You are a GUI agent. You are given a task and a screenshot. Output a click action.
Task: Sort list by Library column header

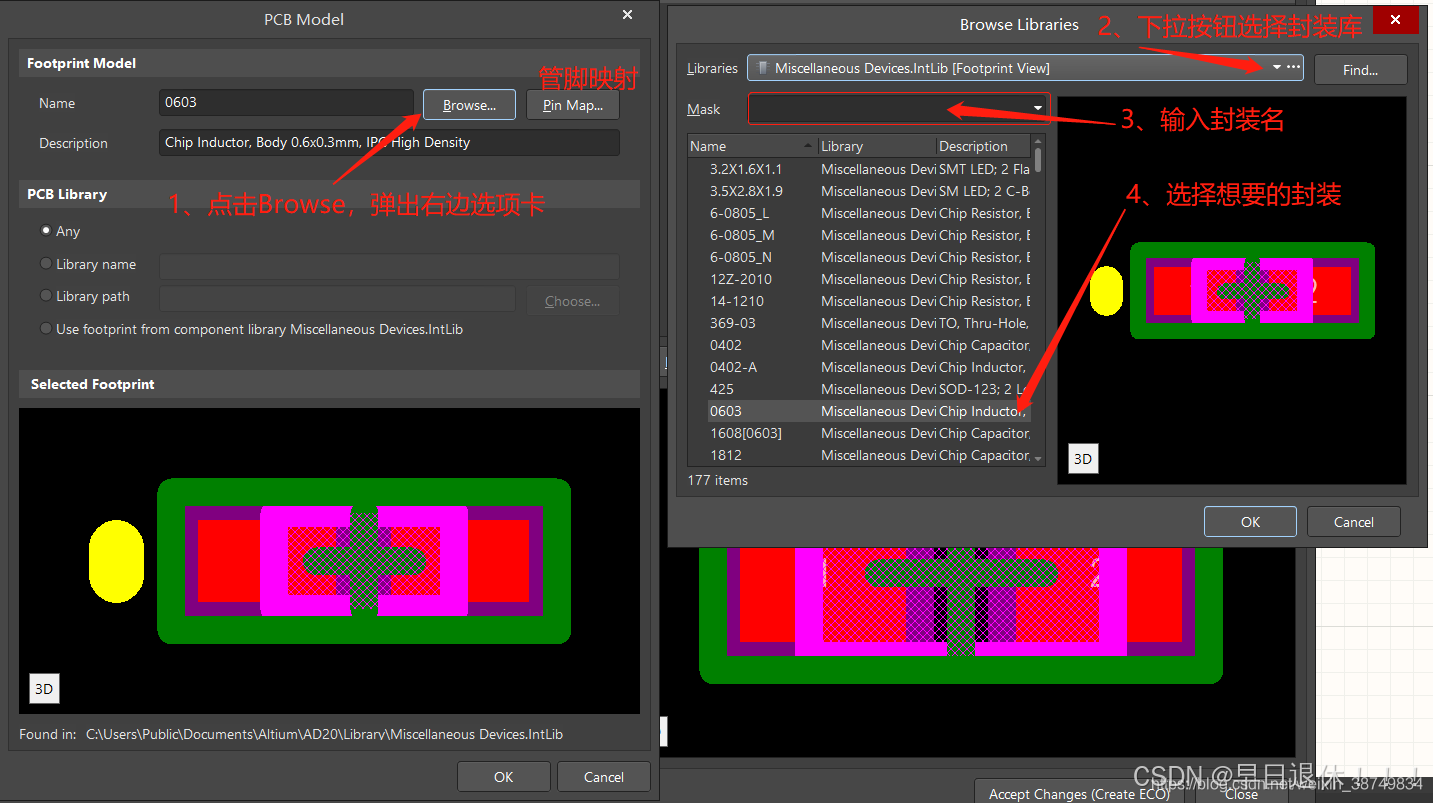877,146
